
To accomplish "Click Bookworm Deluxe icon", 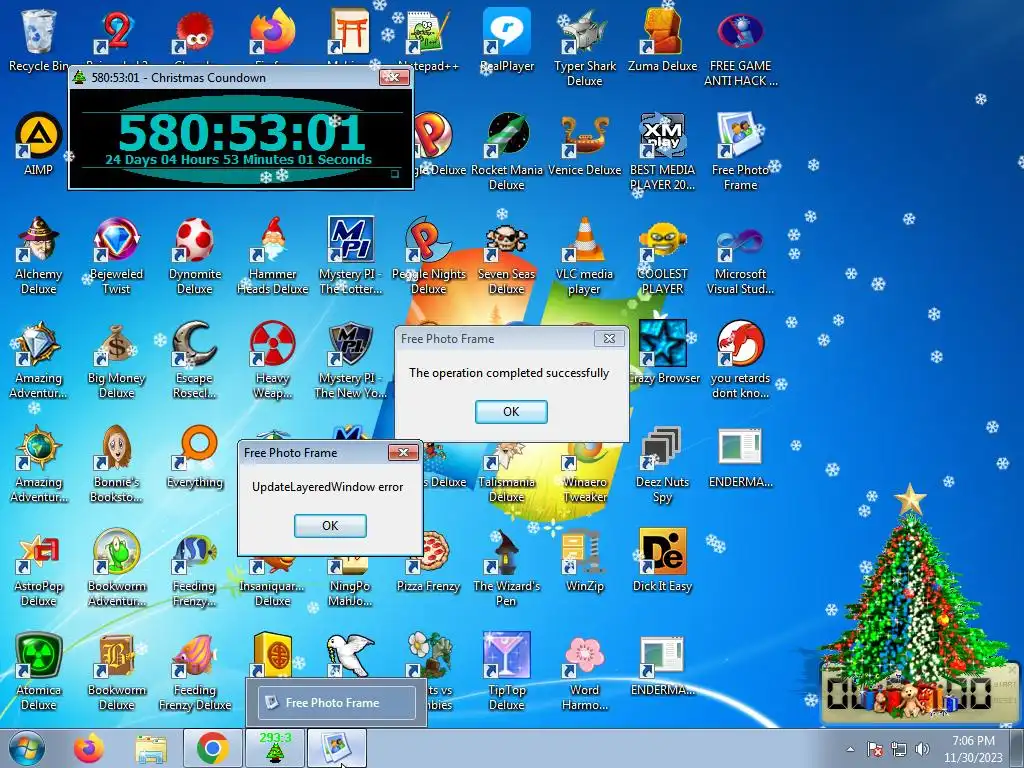I will point(116,671).
